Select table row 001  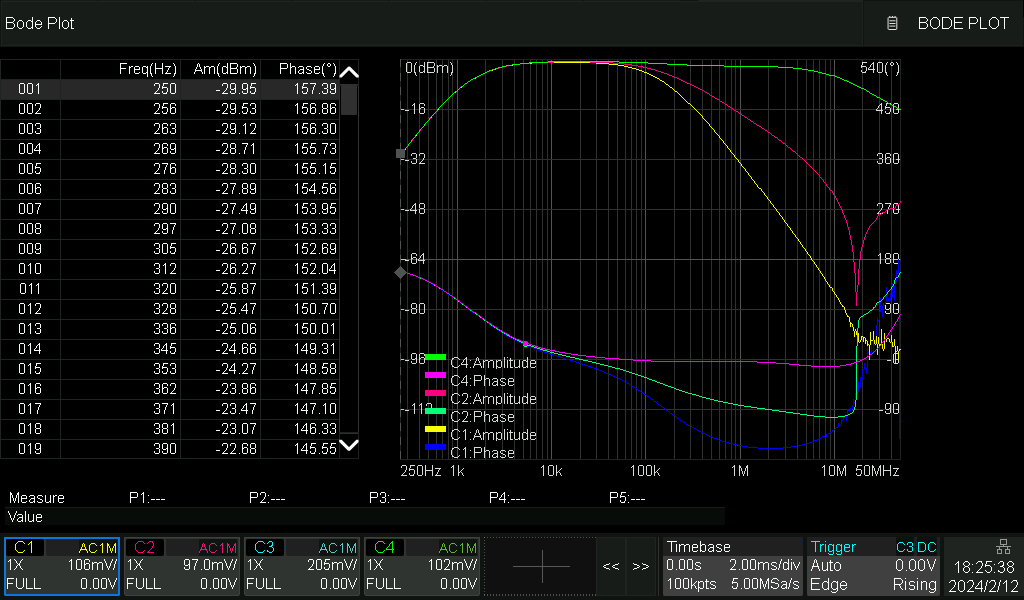pos(170,89)
